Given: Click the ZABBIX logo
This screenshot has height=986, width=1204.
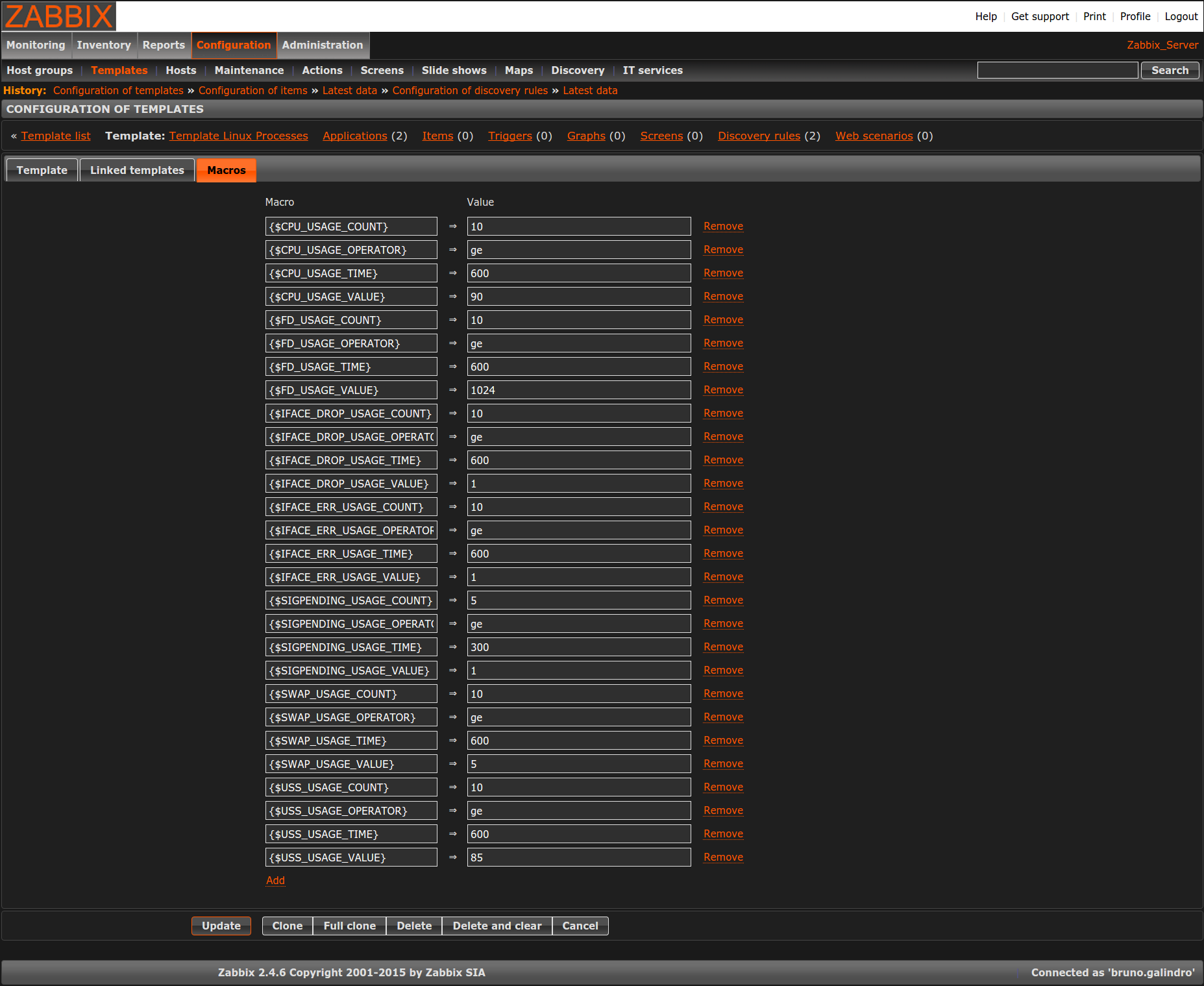Looking at the screenshot, I should pyautogui.click(x=58, y=16).
